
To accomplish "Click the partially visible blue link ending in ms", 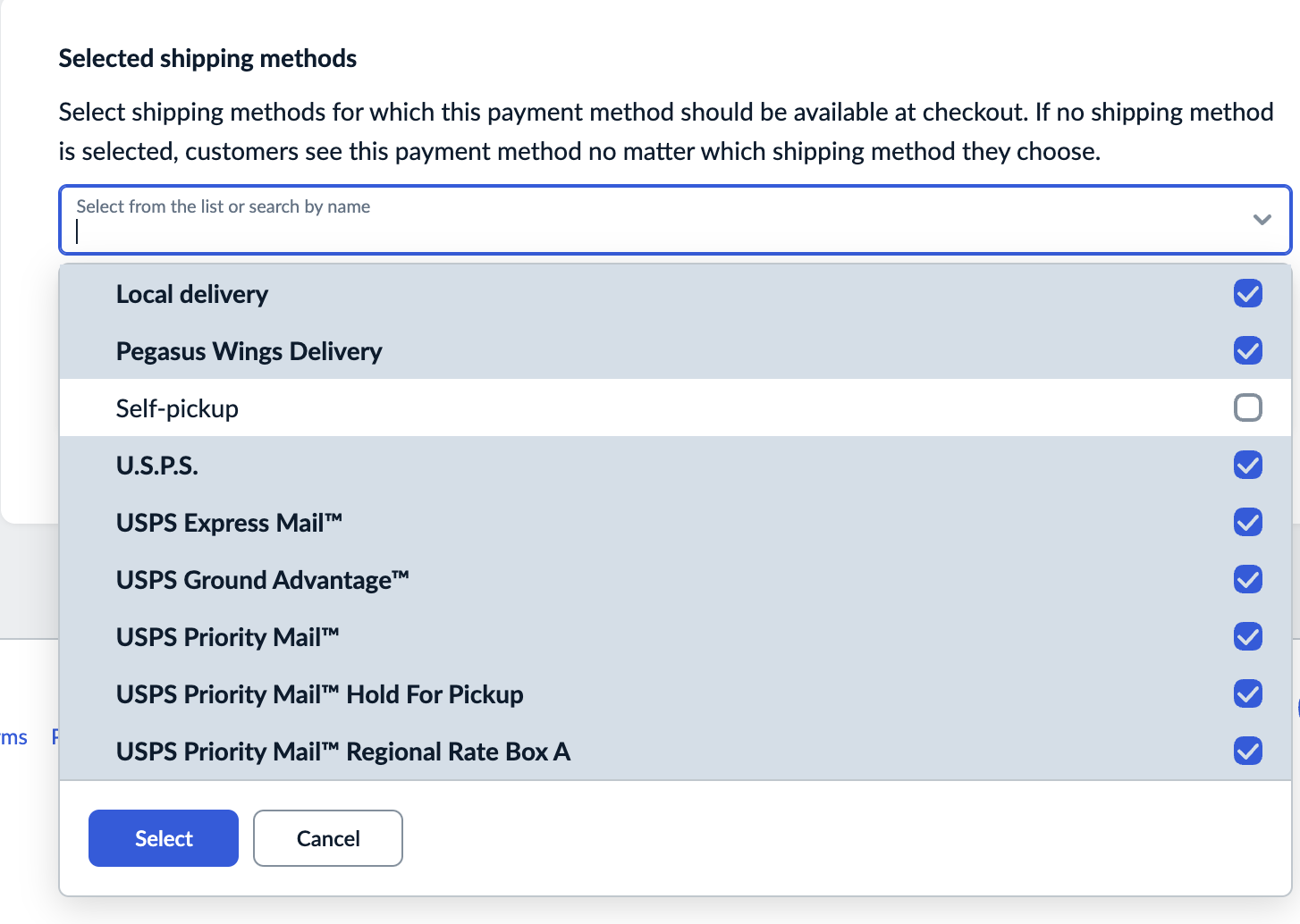I will coord(13,737).
